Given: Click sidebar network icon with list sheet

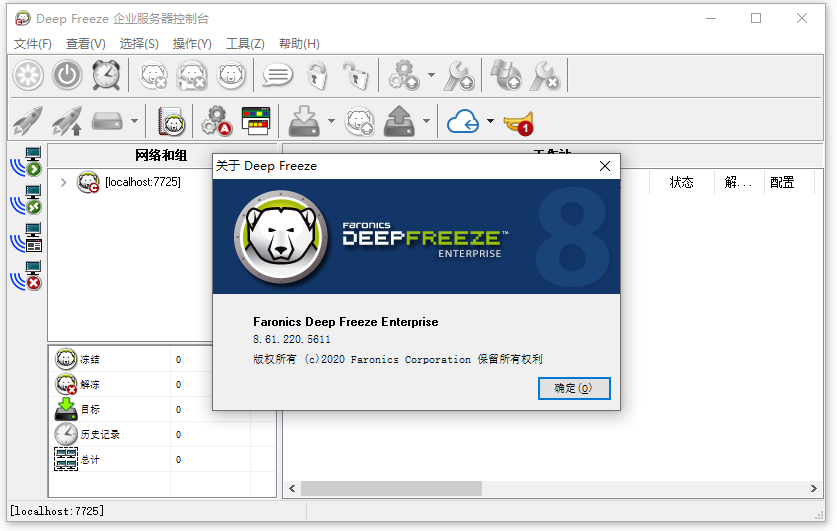Looking at the screenshot, I should [26, 237].
